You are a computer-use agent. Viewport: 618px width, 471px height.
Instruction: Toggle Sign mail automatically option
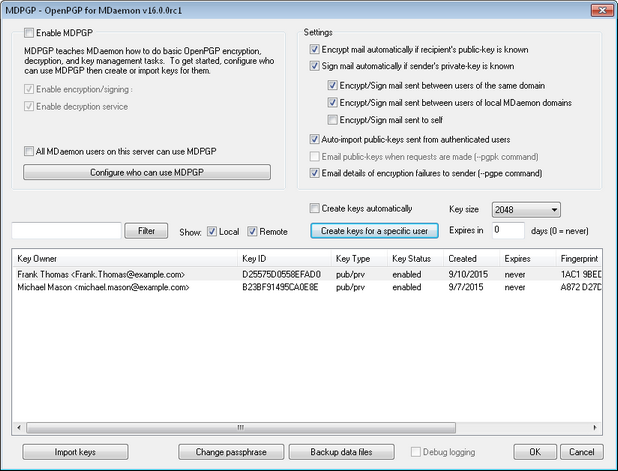(x=315, y=67)
